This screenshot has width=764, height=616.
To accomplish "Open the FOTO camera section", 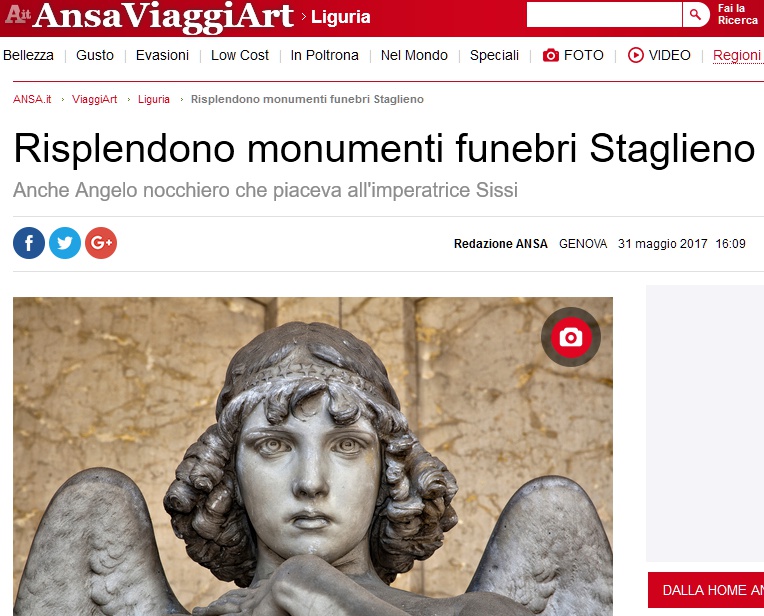I will pyautogui.click(x=573, y=55).
